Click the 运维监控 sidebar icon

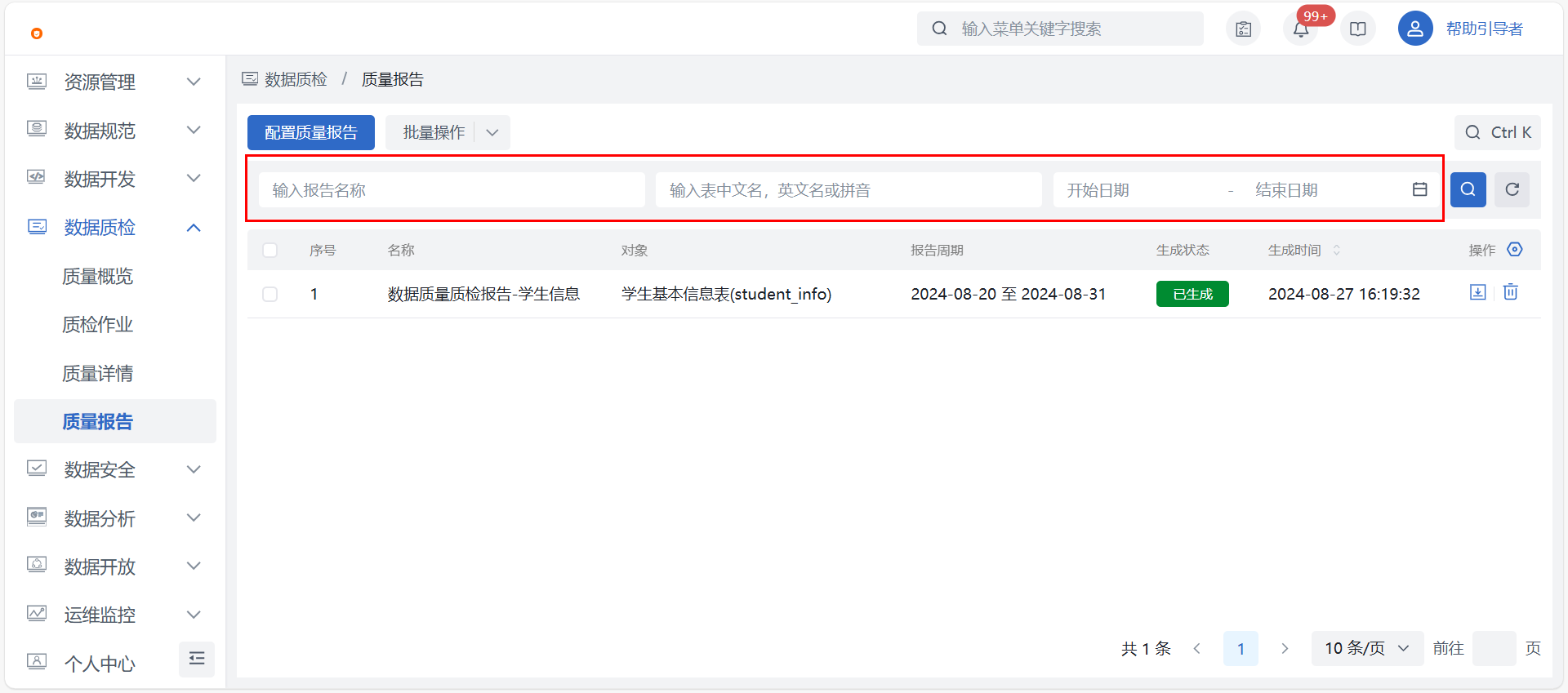click(37, 614)
